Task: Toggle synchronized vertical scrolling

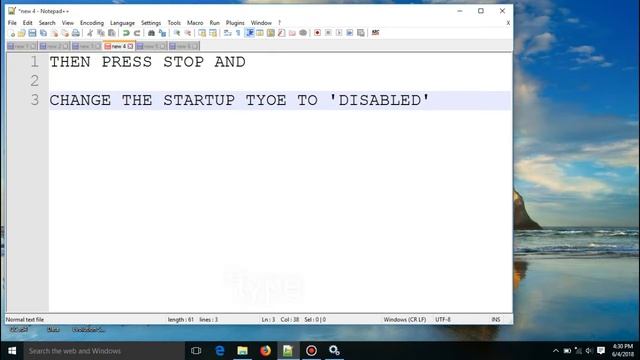Action: tap(202, 33)
